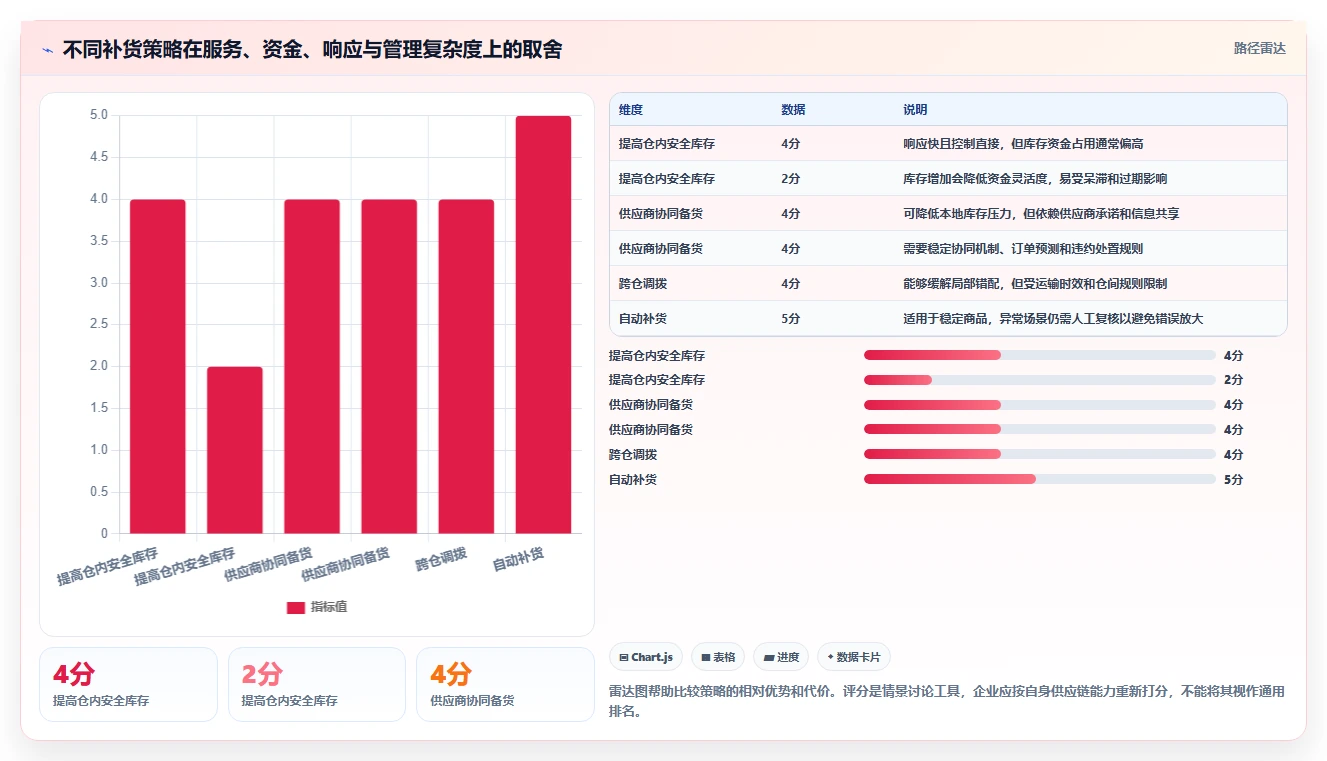Click the title 不同补货策略在服务
The height and width of the screenshot is (761, 1327).
[312, 49]
